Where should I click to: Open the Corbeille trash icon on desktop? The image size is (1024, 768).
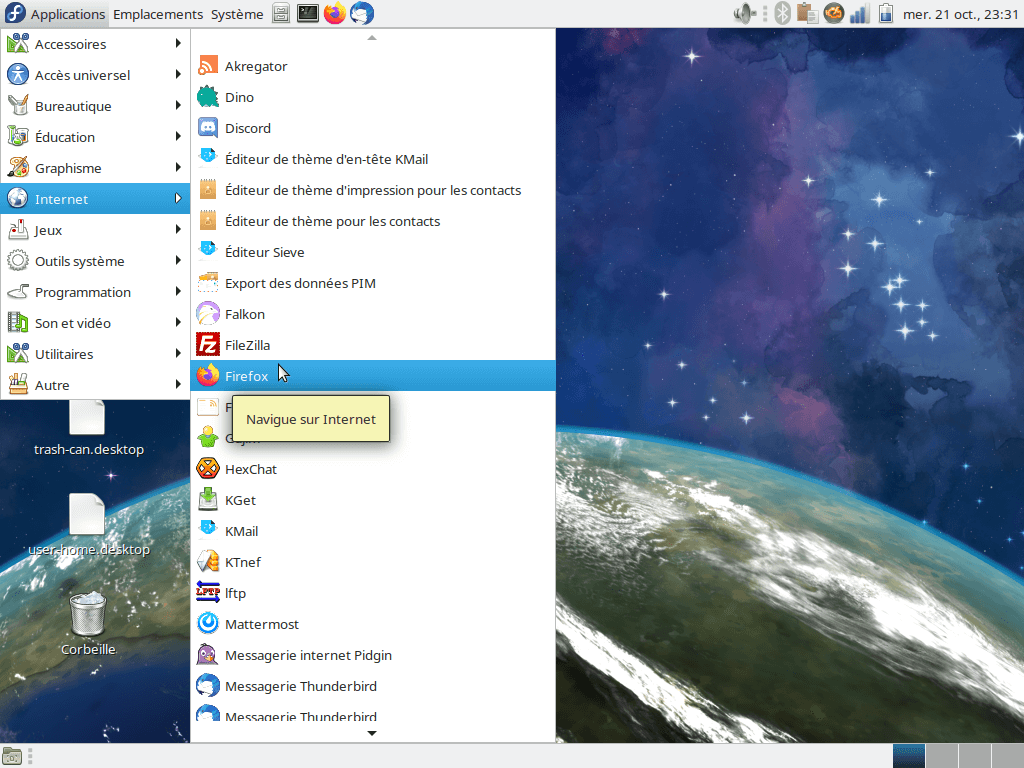coord(88,623)
